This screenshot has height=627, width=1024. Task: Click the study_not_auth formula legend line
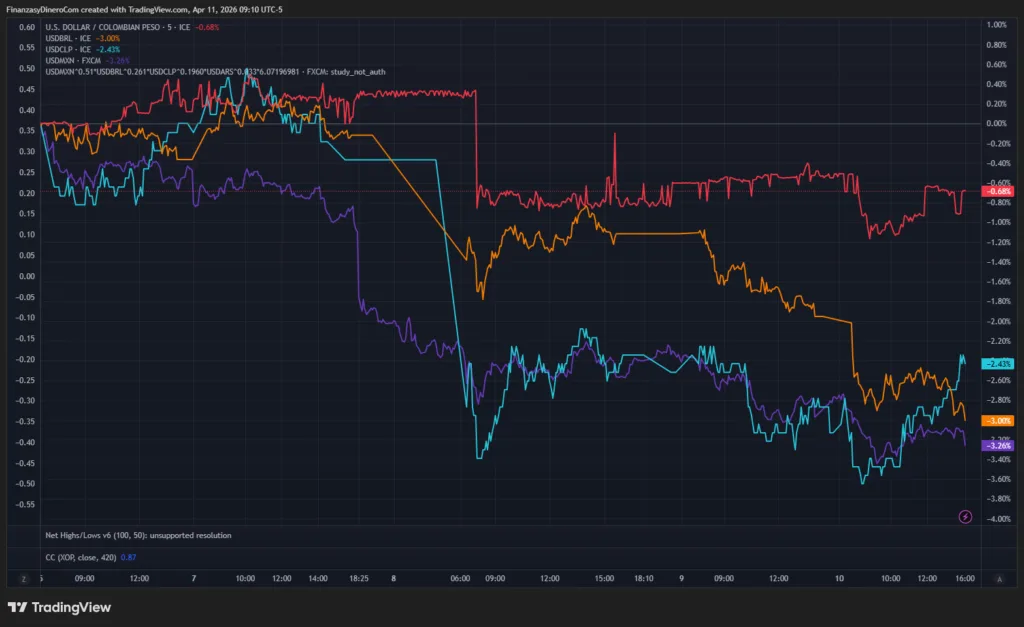(215, 72)
